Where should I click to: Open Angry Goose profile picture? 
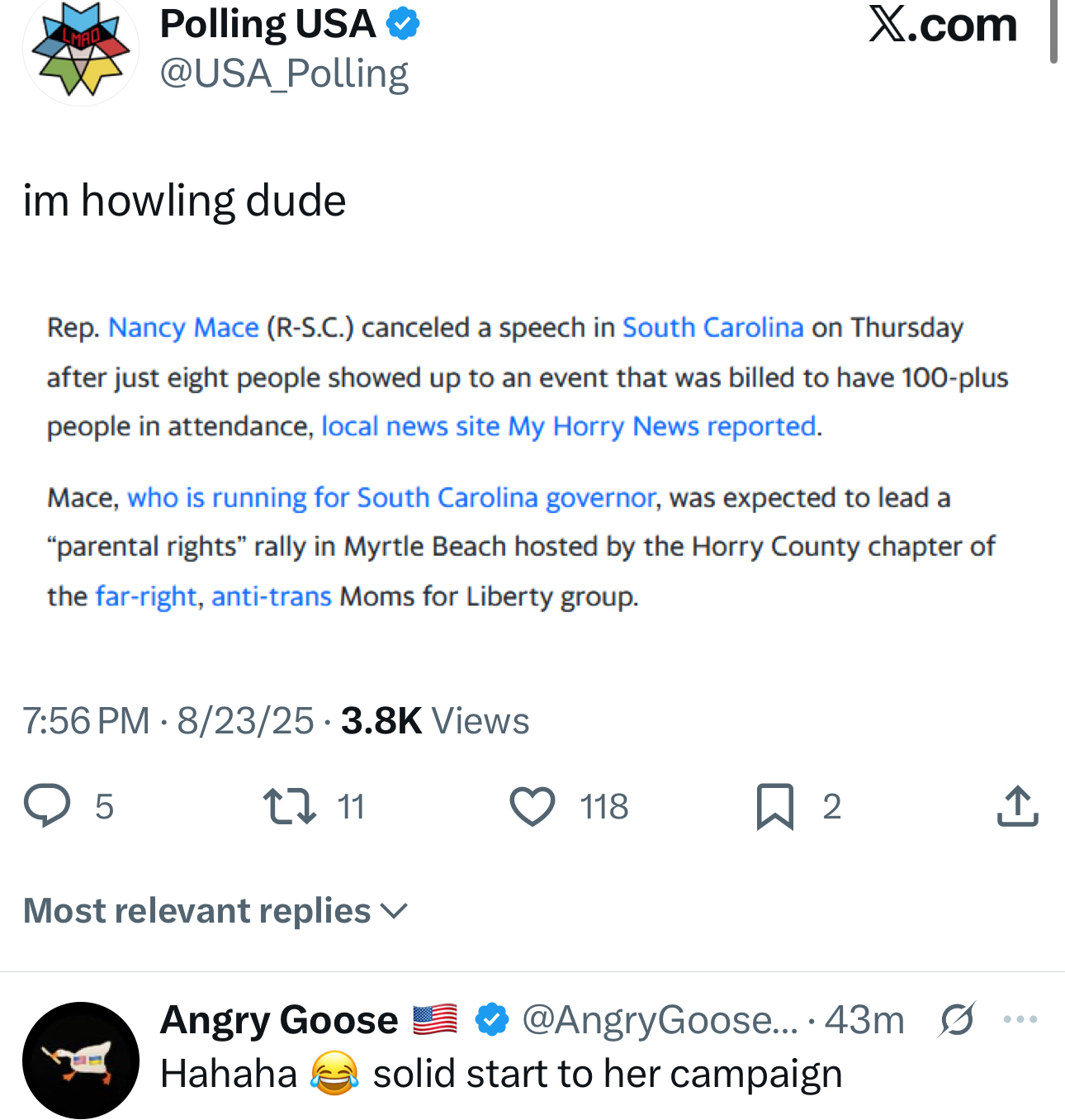(x=80, y=1061)
